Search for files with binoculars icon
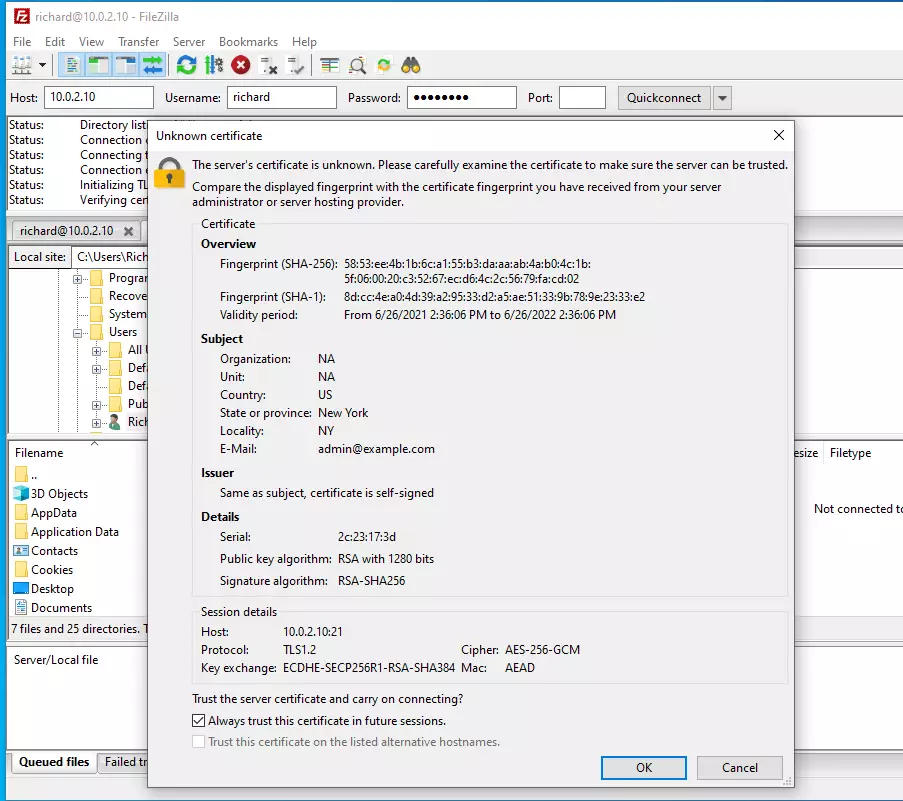Screen dimensions: 903x801 [x=411, y=66]
